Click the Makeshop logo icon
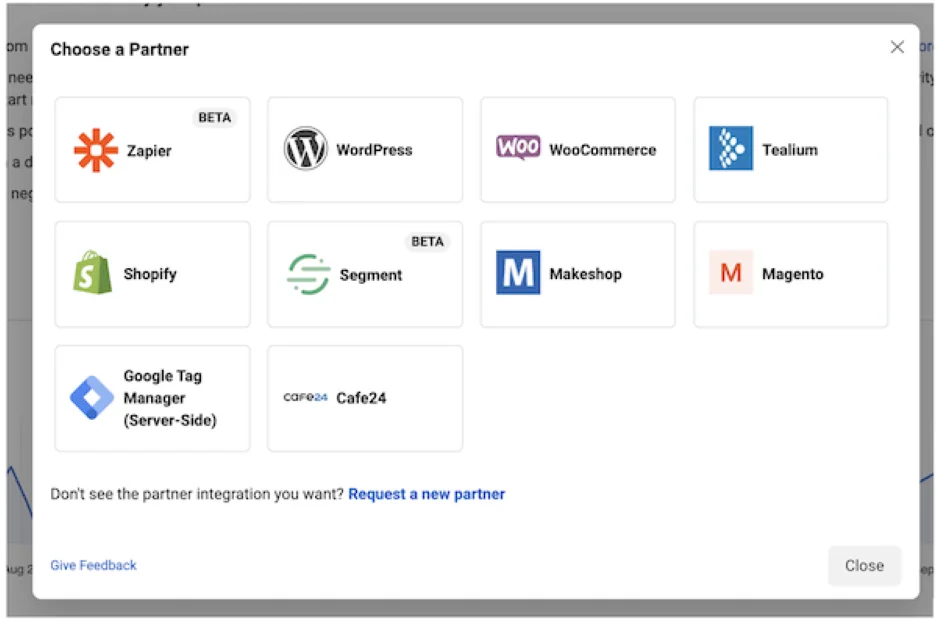Viewport: 937px width, 620px height. tap(516, 271)
